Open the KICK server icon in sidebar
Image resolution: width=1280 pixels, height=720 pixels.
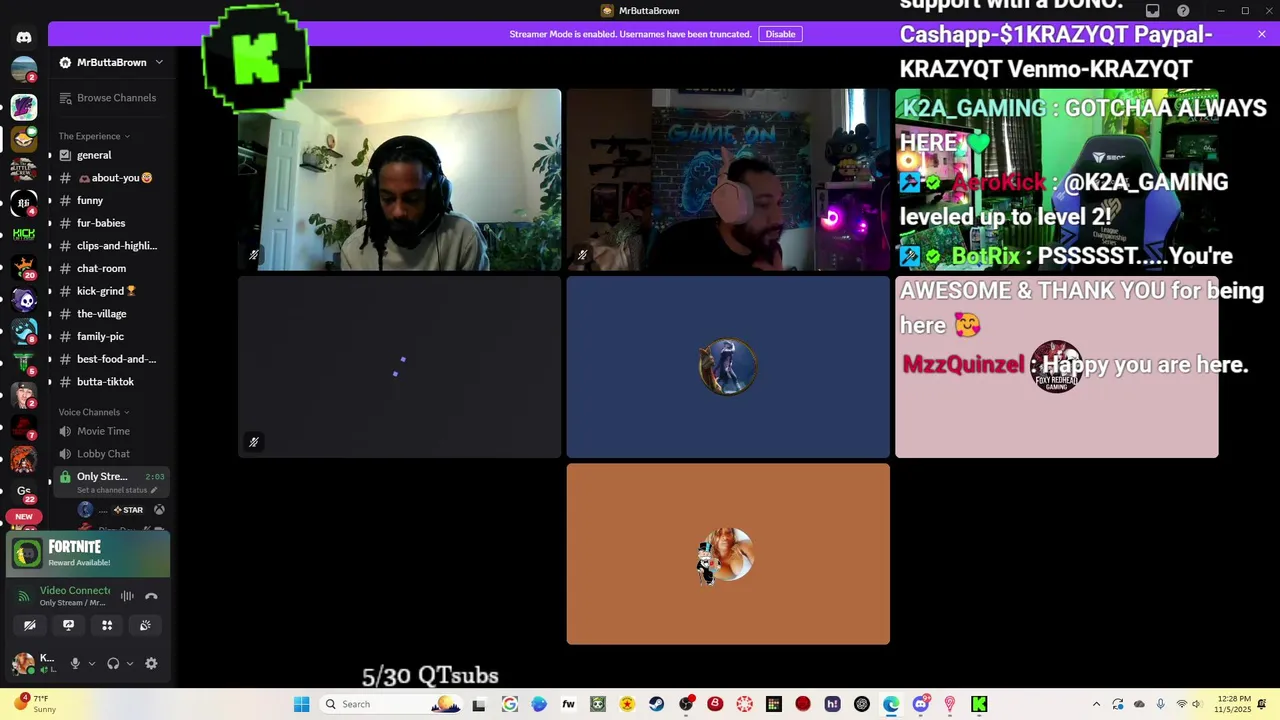24,234
